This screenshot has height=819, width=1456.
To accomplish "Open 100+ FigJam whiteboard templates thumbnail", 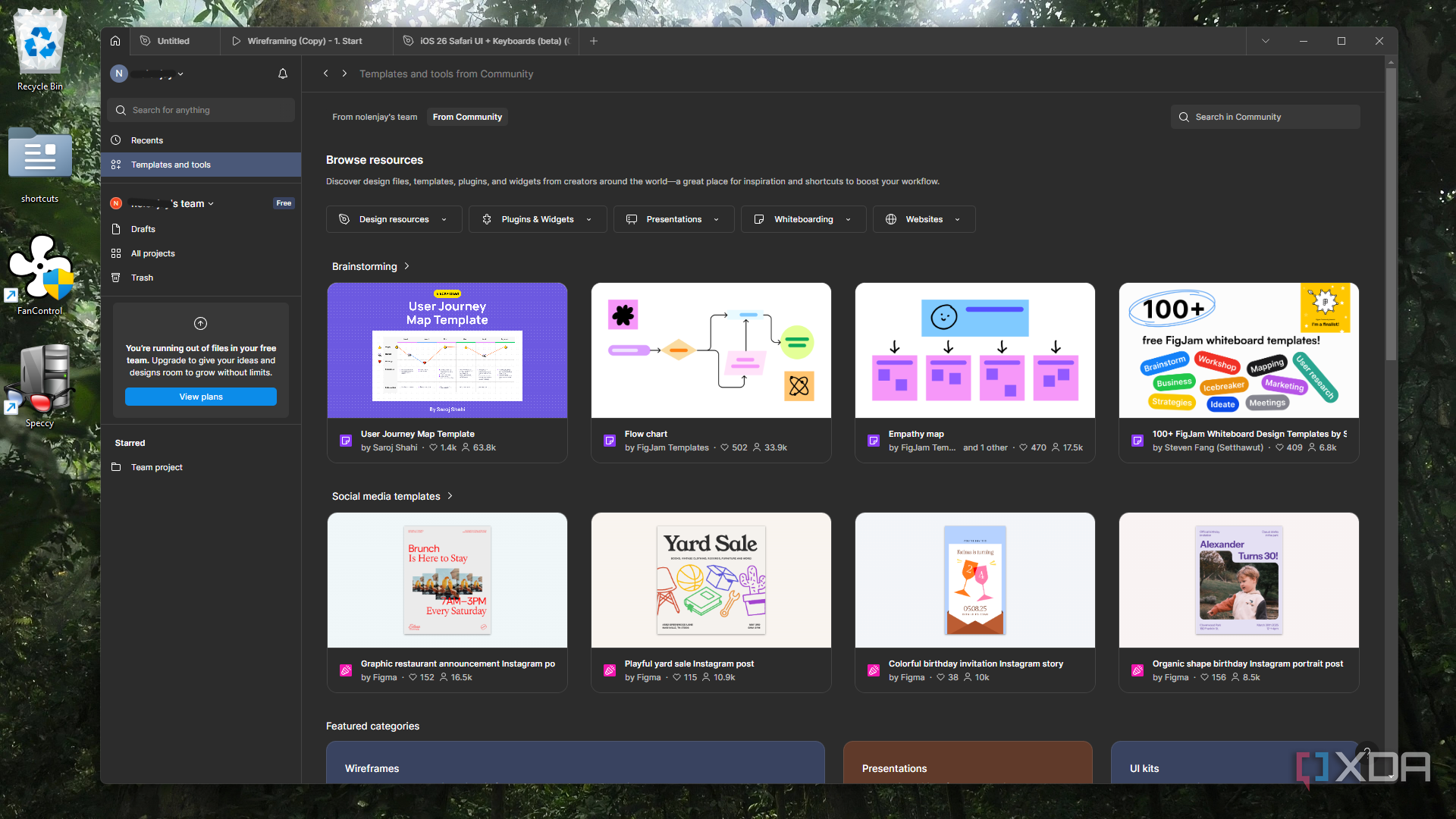I will click(1239, 350).
